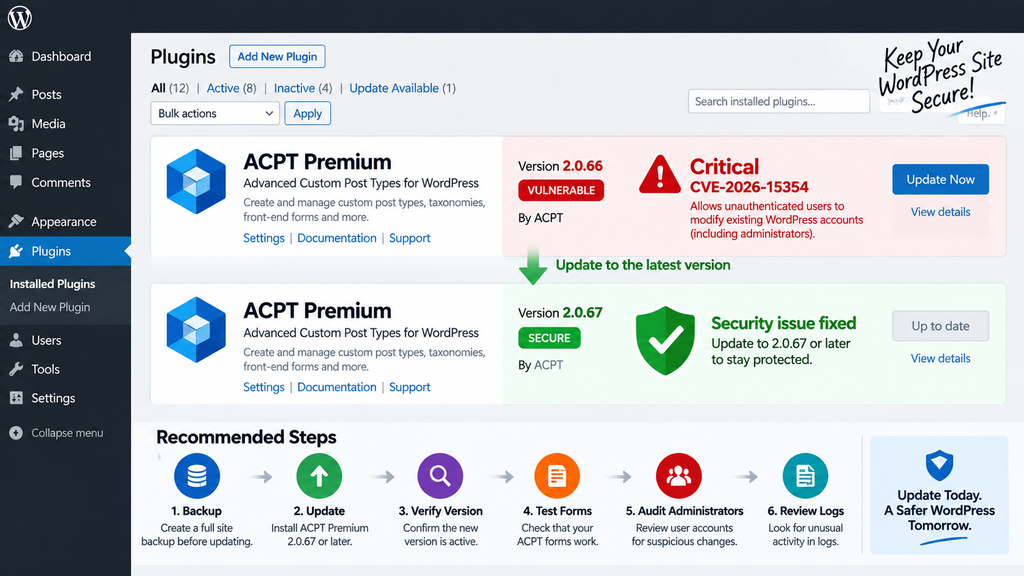Open Documentation link of vulnerable ACPT Premium
1024x576 pixels.
pyautogui.click(x=337, y=238)
